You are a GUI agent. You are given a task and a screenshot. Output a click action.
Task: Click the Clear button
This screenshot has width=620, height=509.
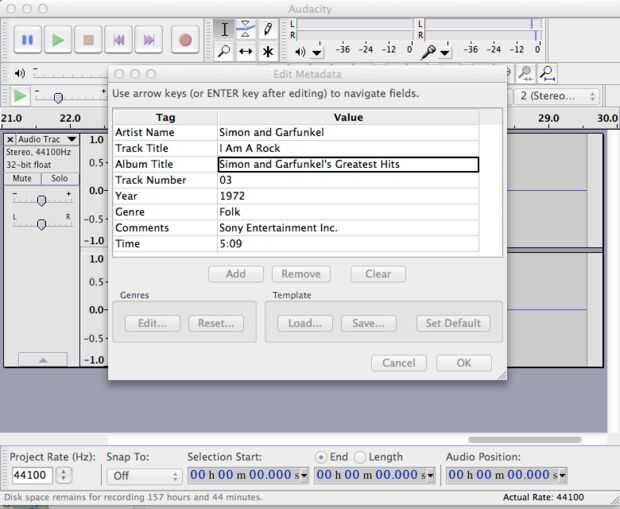click(378, 274)
